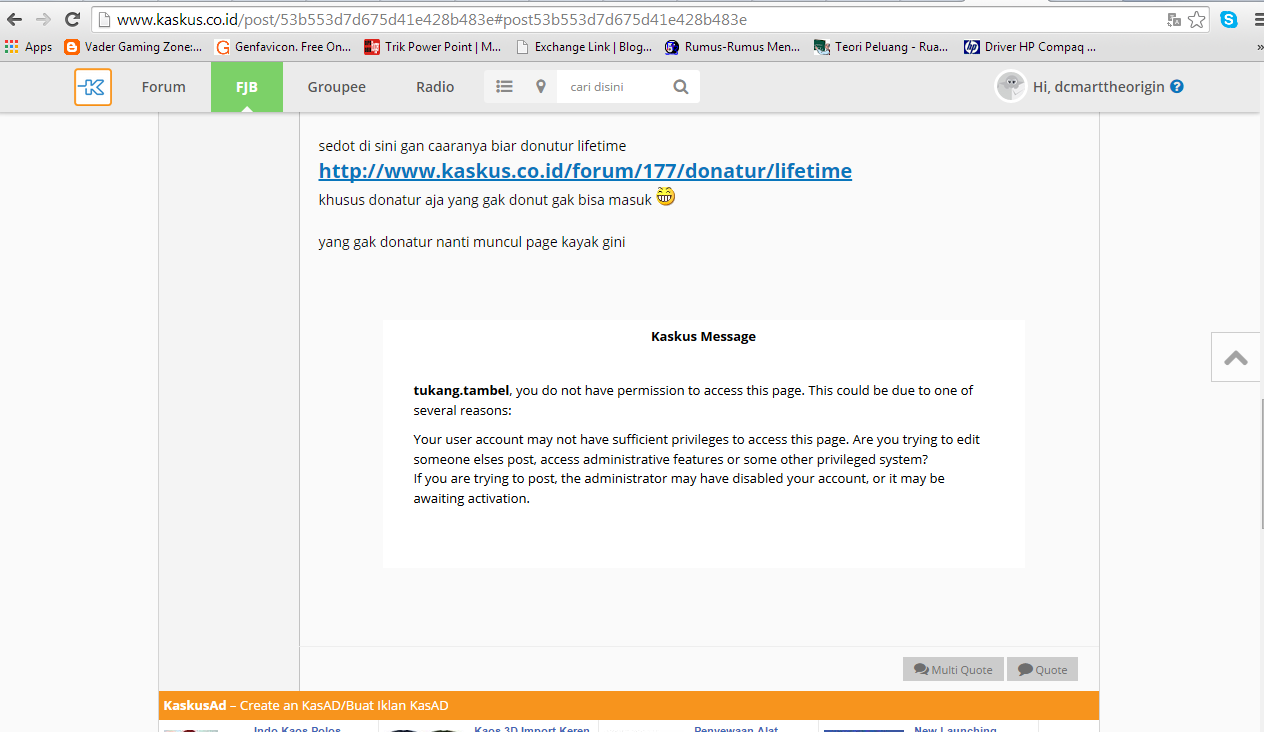Click the Quote button
1264x732 pixels.
[x=1042, y=669]
